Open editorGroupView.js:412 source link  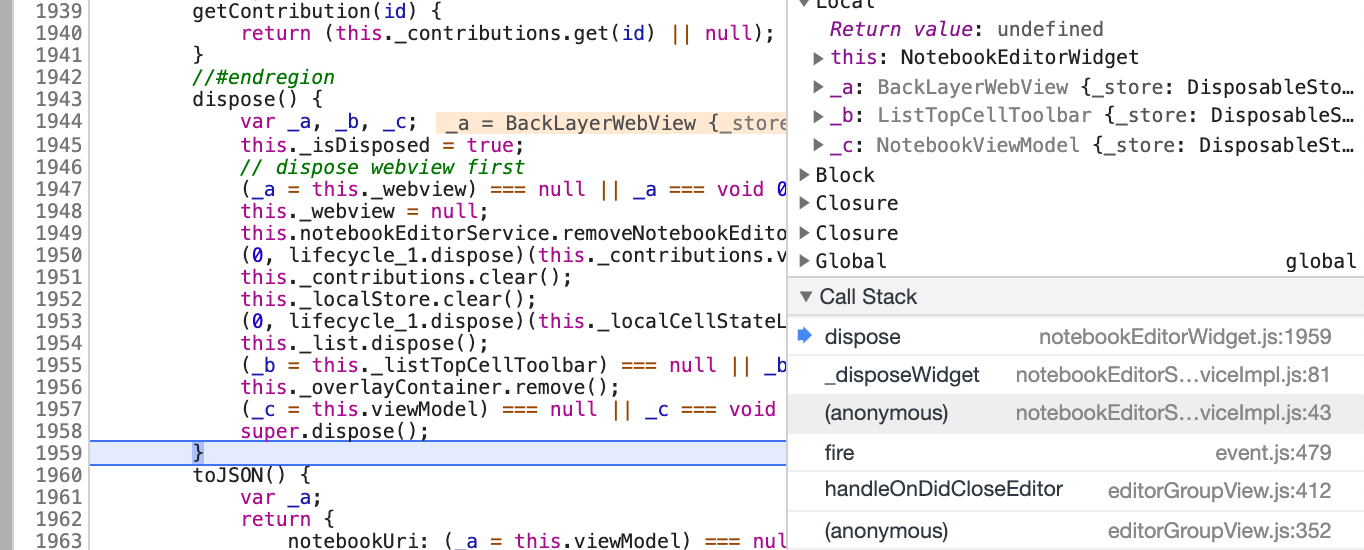pos(1219,491)
